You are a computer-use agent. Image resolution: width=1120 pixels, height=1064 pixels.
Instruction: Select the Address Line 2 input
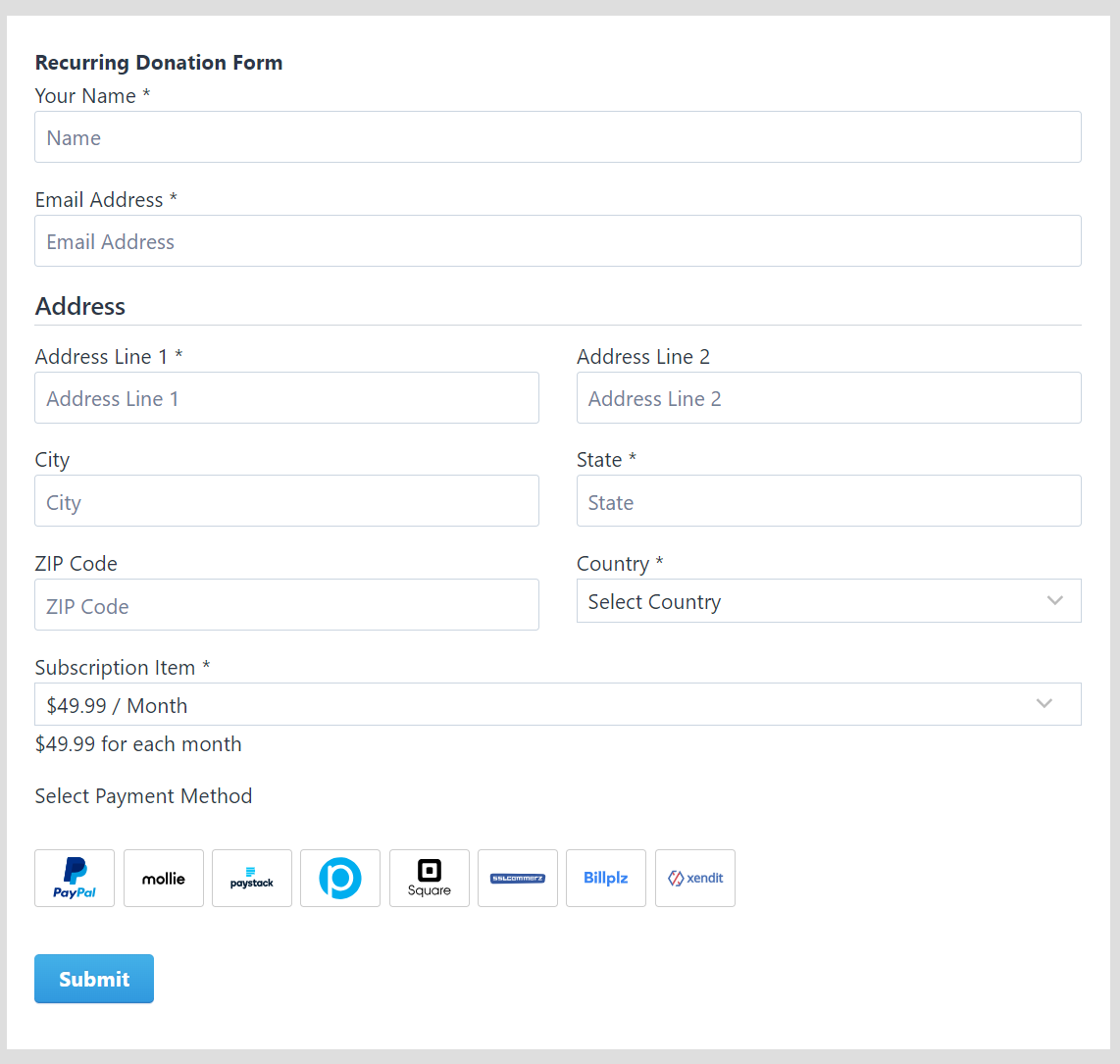point(829,397)
